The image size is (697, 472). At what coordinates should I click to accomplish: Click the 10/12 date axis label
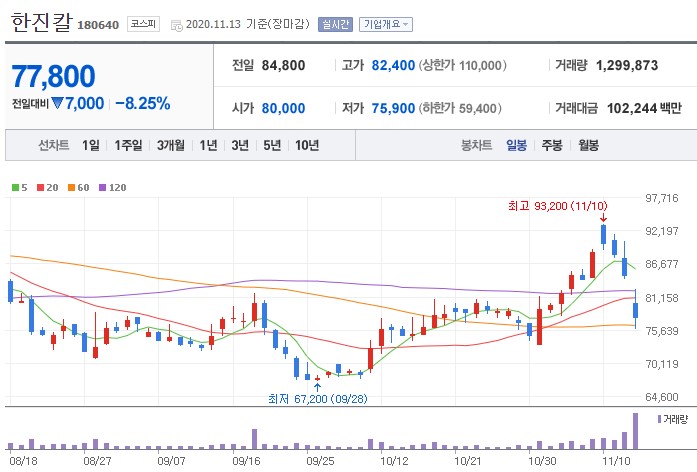click(394, 461)
